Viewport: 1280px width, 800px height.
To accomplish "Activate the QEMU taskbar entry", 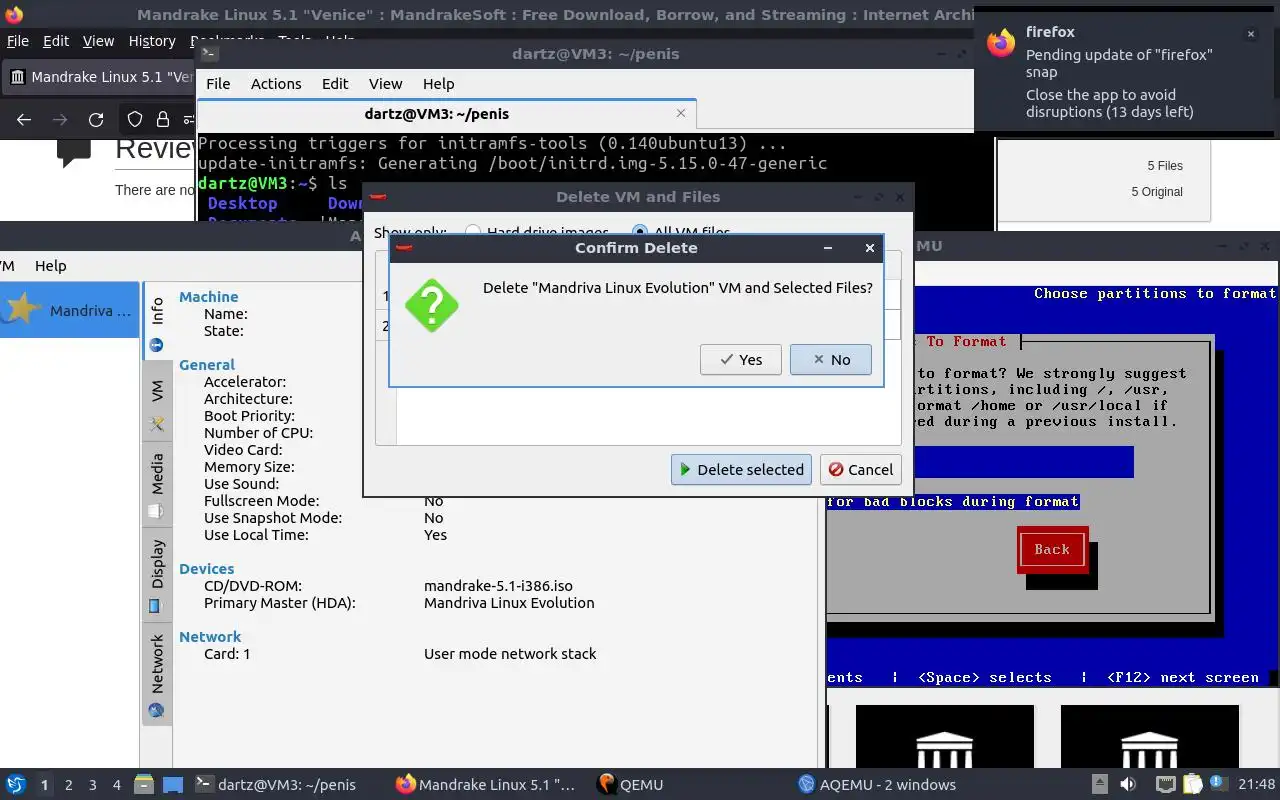I will pos(630,785).
